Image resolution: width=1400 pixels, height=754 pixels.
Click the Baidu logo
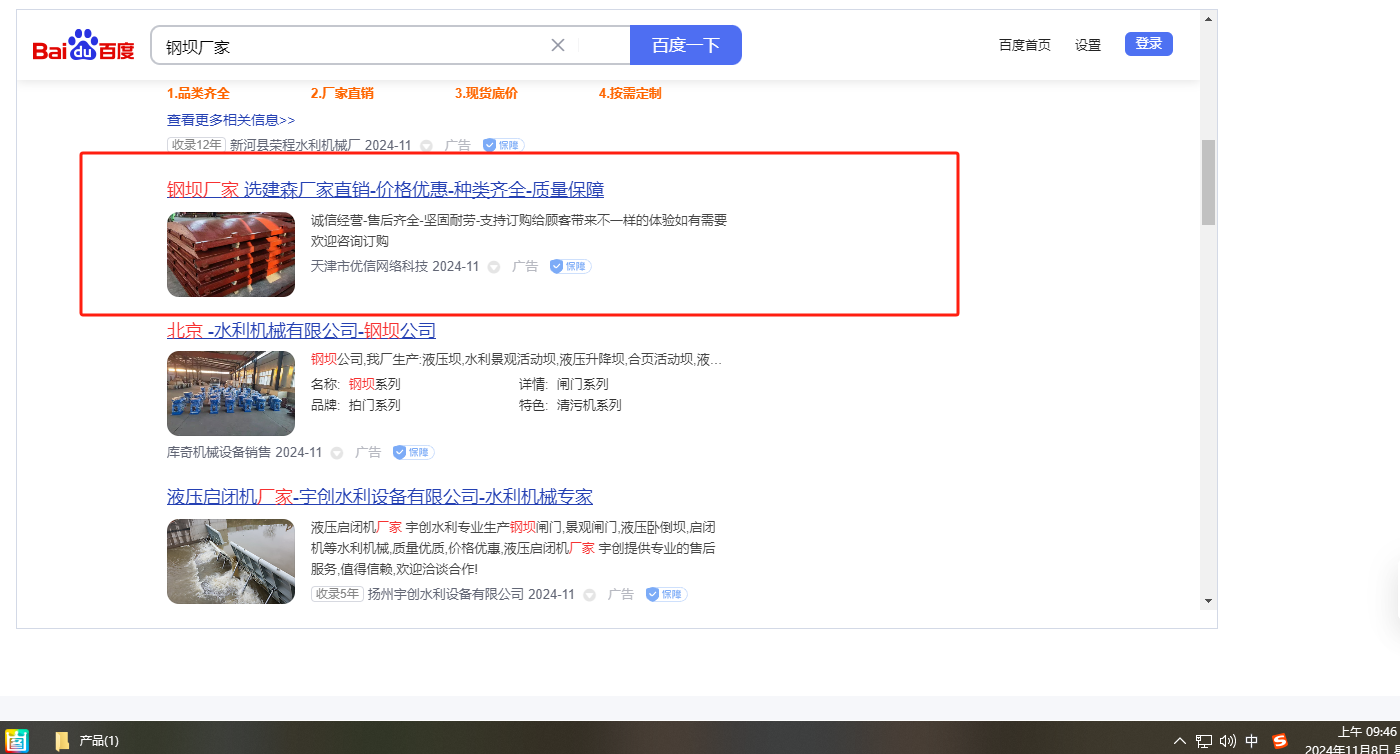pyautogui.click(x=83, y=46)
